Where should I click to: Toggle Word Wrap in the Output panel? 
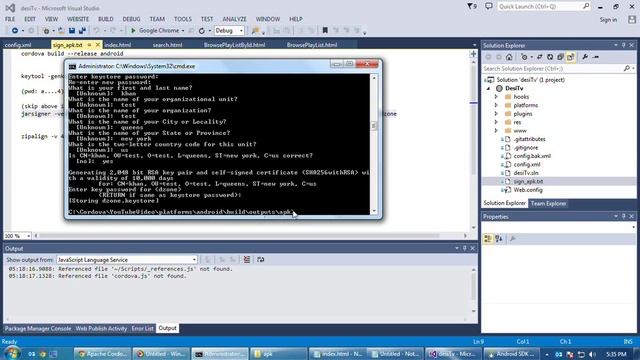coord(260,260)
